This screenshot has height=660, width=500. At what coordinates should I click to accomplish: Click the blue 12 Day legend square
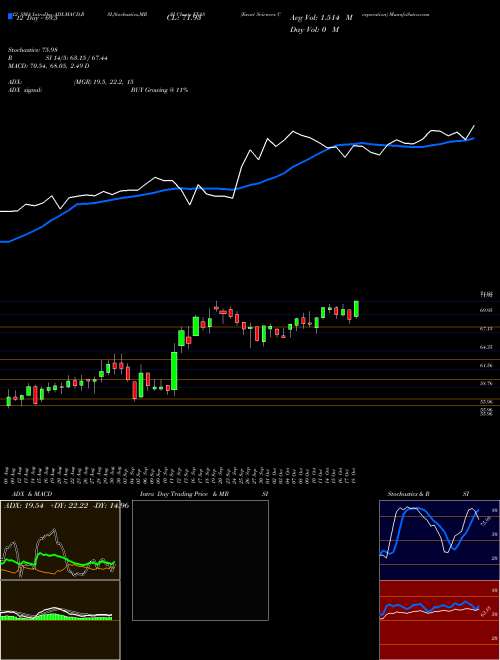(x=10, y=16)
